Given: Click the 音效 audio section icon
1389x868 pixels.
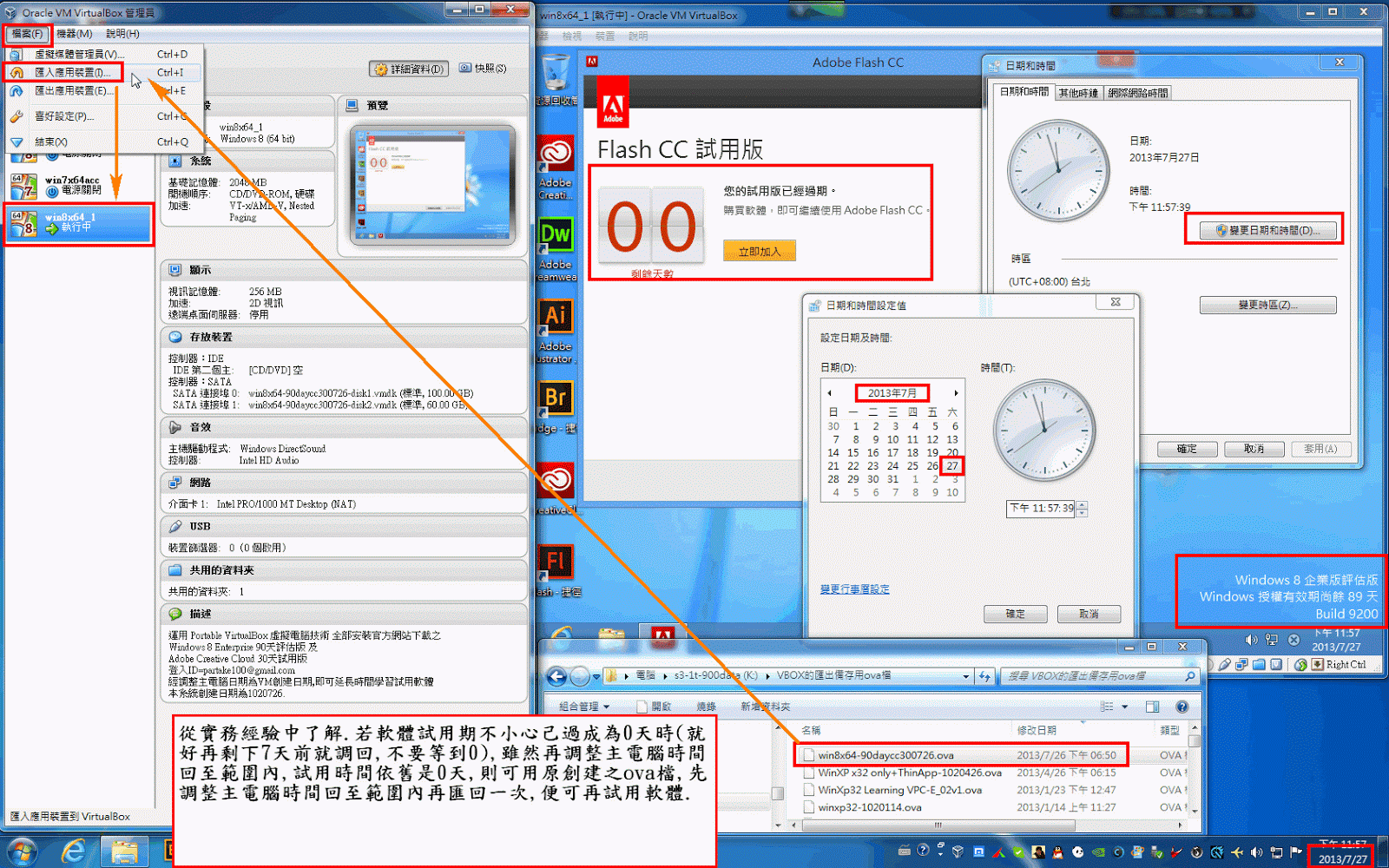Looking at the screenshot, I should point(175,427).
